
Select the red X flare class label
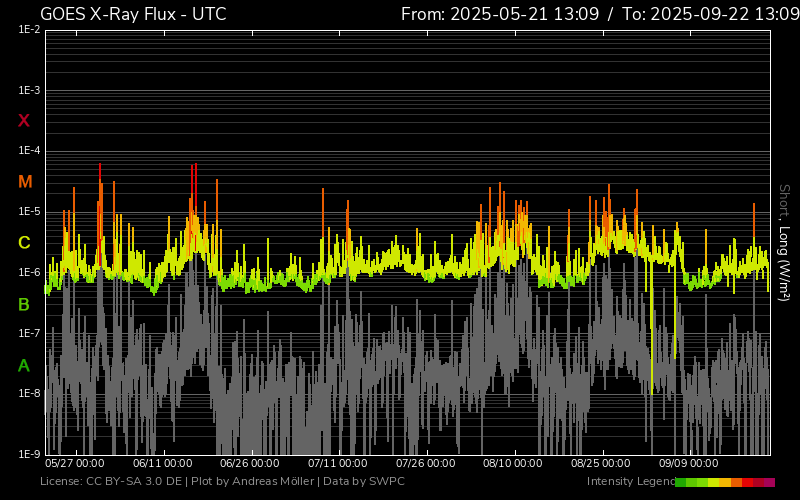pos(24,121)
